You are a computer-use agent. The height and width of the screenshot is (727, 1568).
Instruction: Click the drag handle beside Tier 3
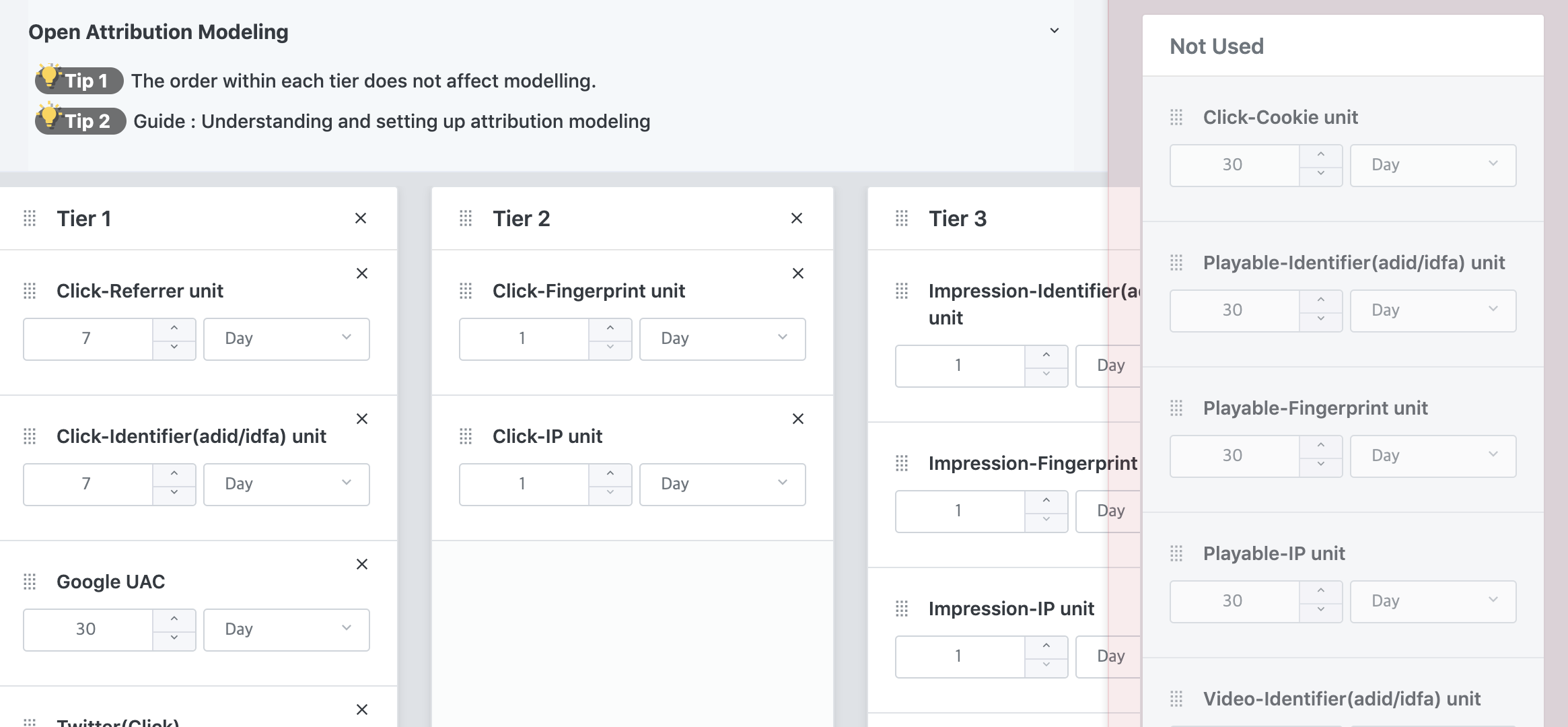click(902, 219)
